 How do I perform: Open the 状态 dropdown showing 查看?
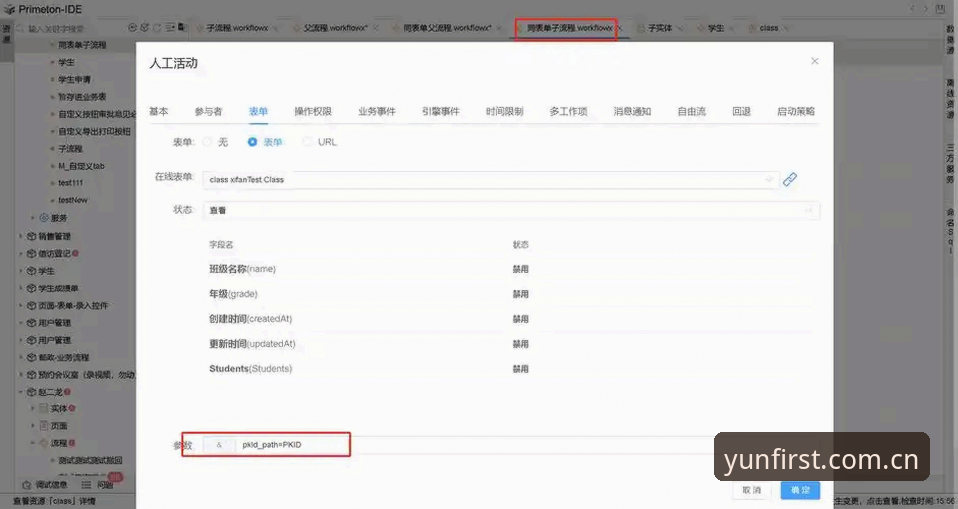tap(511, 210)
